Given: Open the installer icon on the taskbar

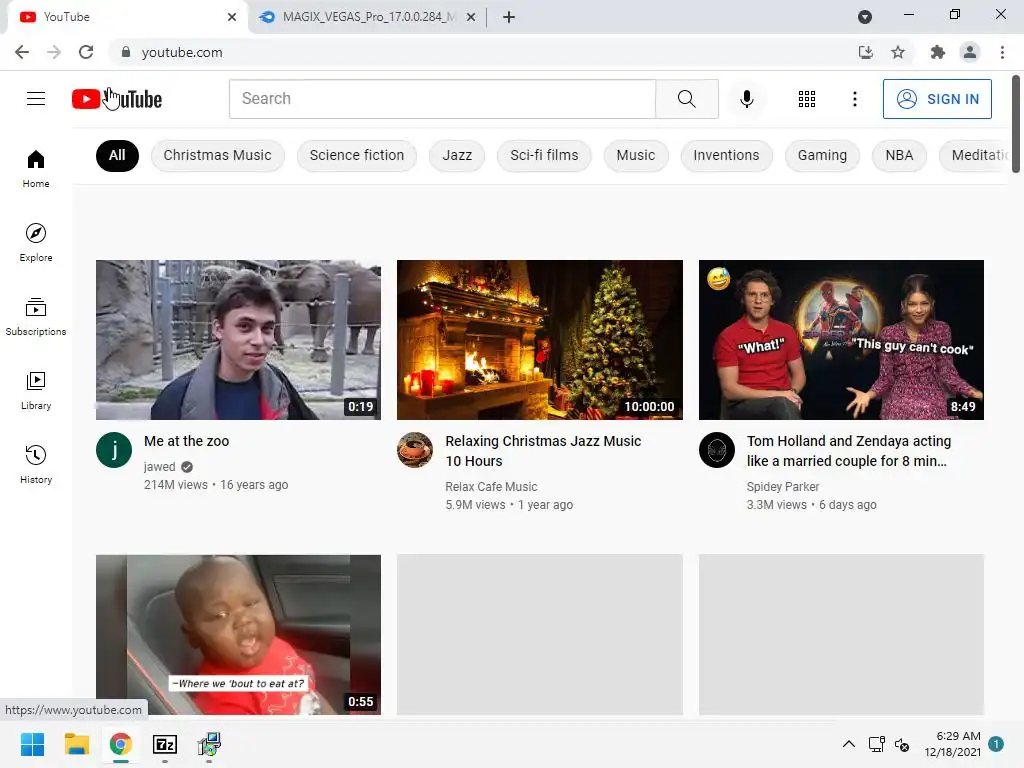Looking at the screenshot, I should click(x=209, y=744).
